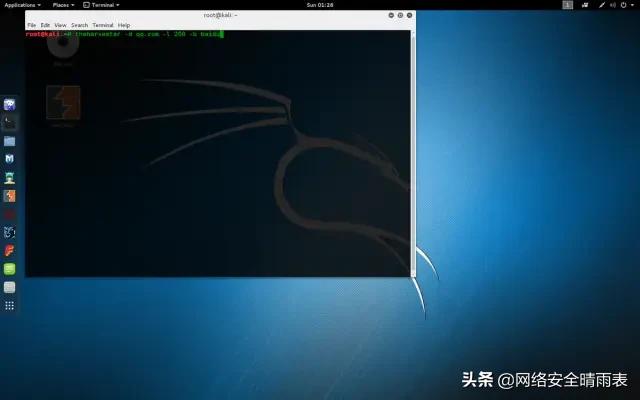
Task: Minimize the terminal window
Action: [x=391, y=15]
